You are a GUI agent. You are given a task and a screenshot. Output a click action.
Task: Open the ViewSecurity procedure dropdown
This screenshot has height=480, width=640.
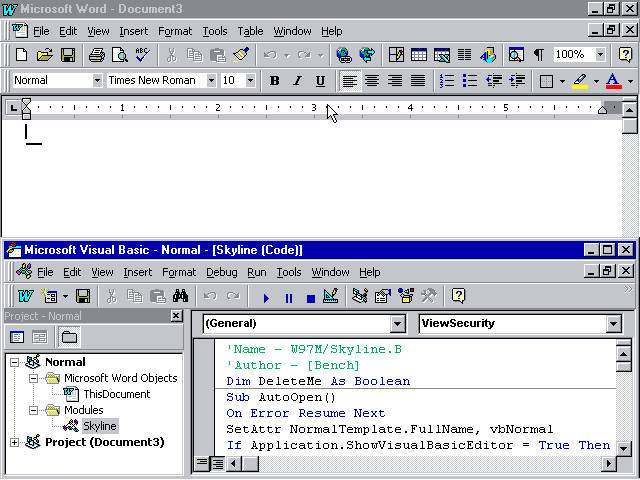[613, 324]
